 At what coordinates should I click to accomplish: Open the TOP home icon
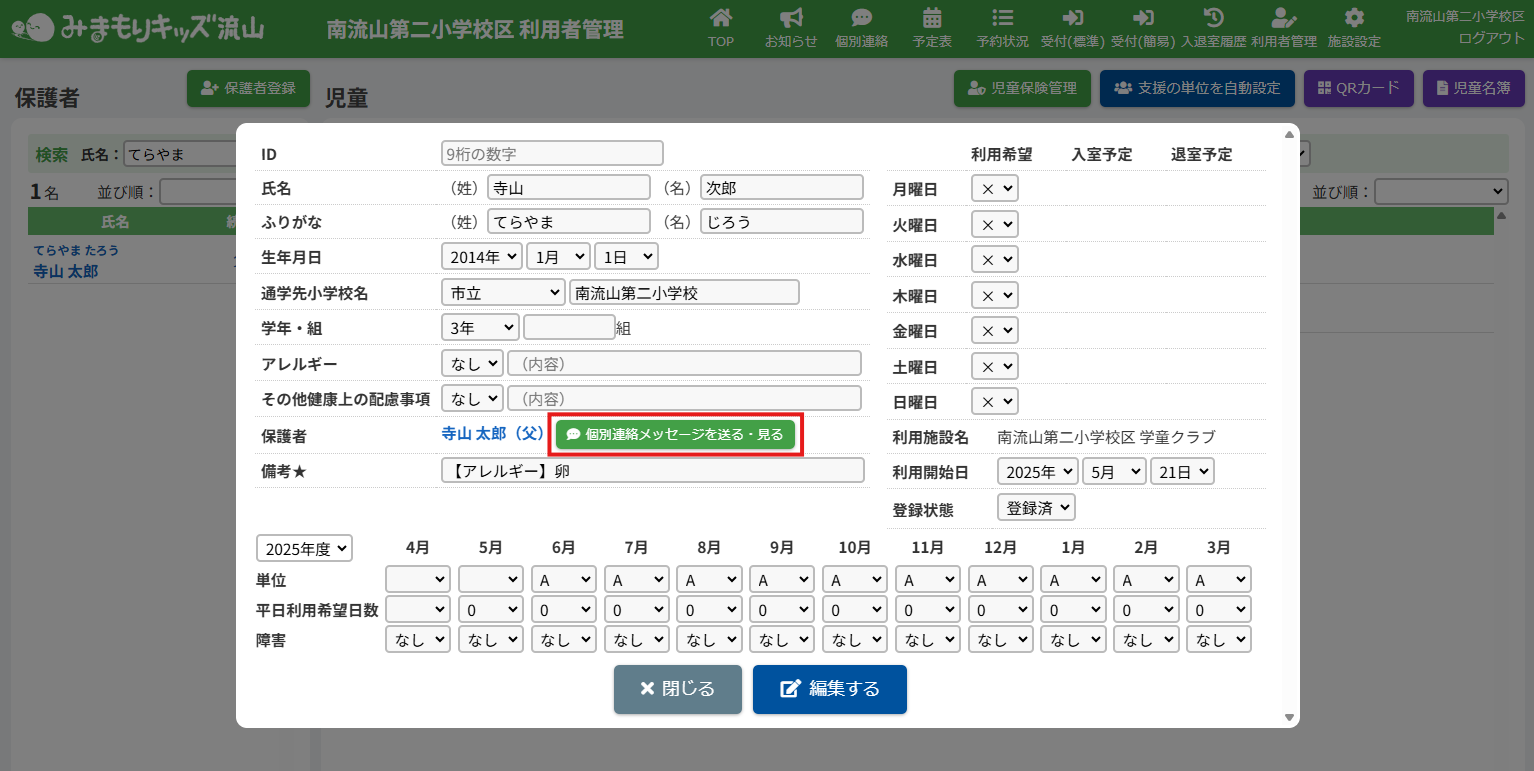point(720,18)
